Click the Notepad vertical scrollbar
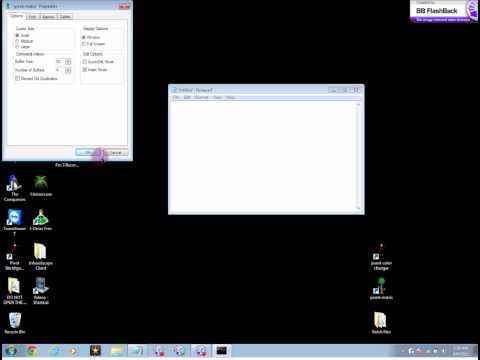Viewport: 480px width, 360px height. (359, 156)
